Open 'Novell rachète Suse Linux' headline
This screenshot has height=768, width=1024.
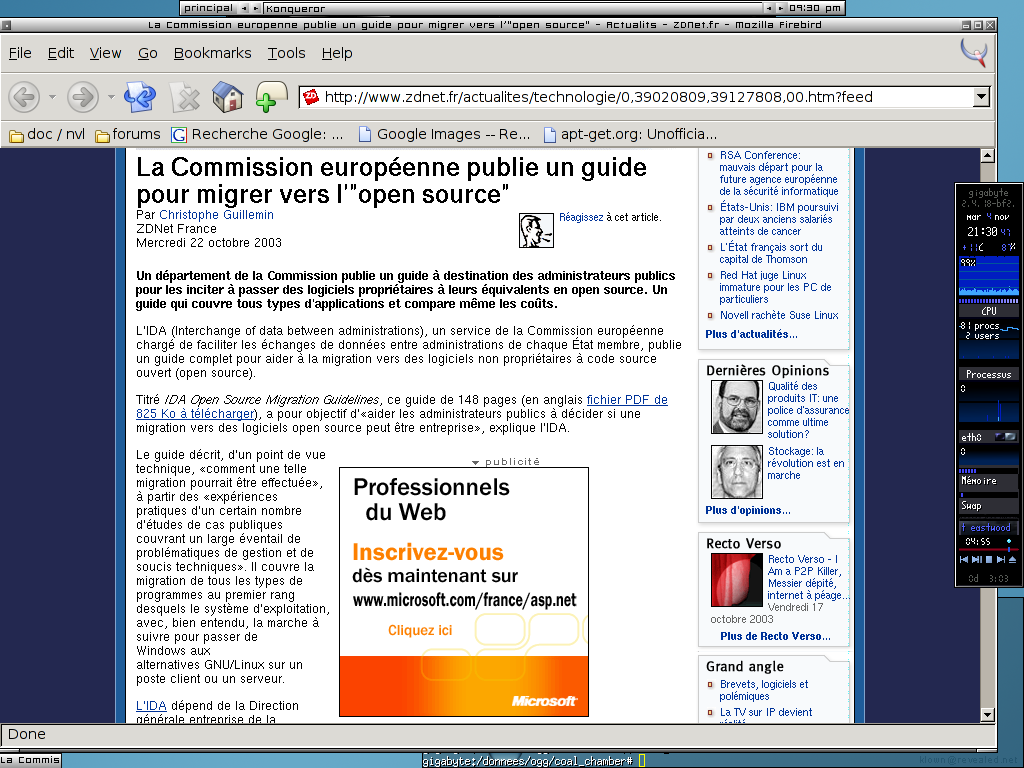pos(779,315)
